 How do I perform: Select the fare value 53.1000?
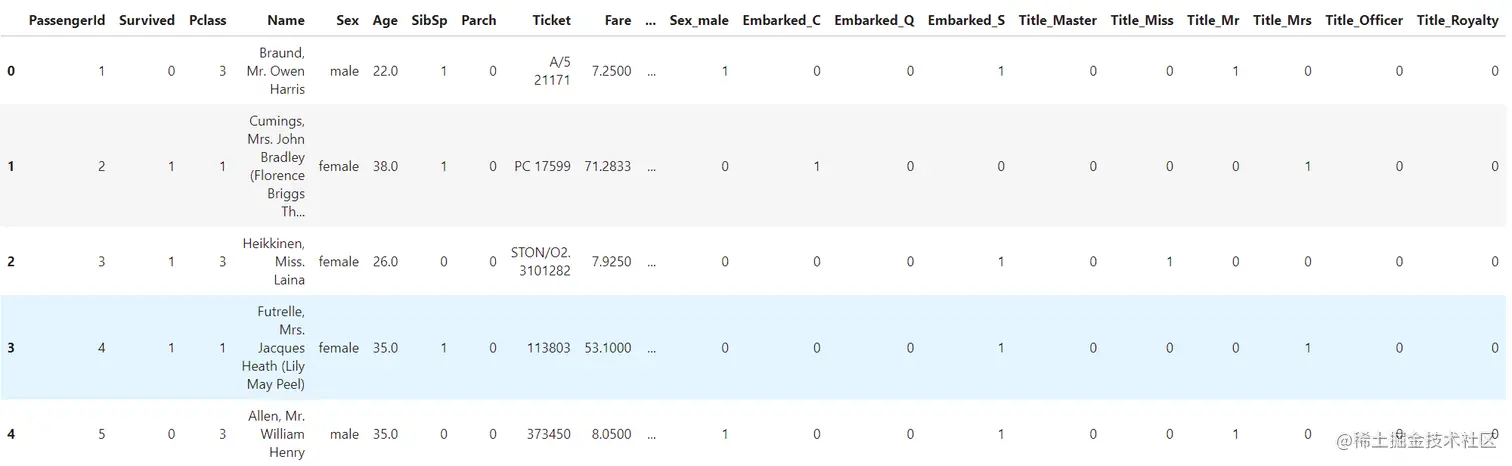[x=608, y=348]
